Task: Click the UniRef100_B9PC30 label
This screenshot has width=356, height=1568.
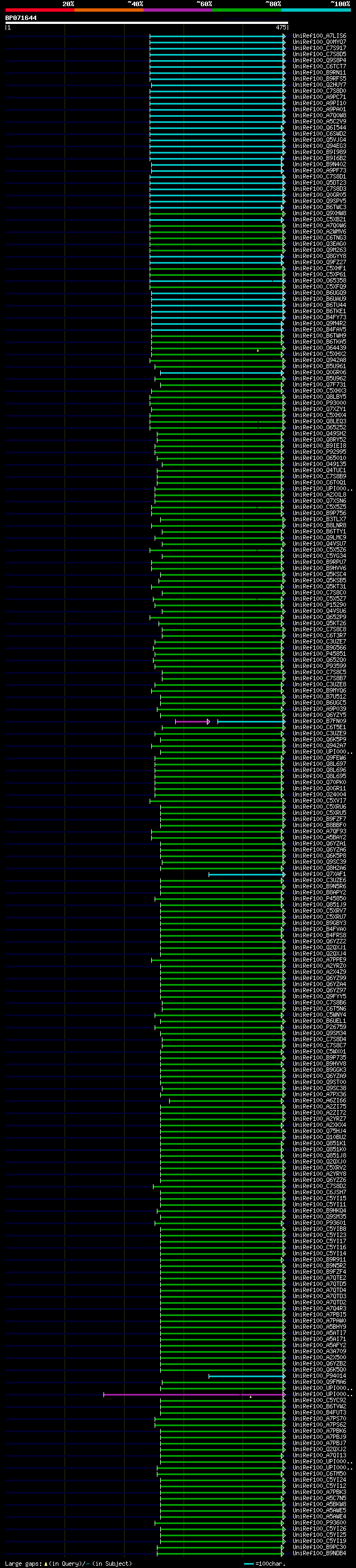Action: 319,1547
